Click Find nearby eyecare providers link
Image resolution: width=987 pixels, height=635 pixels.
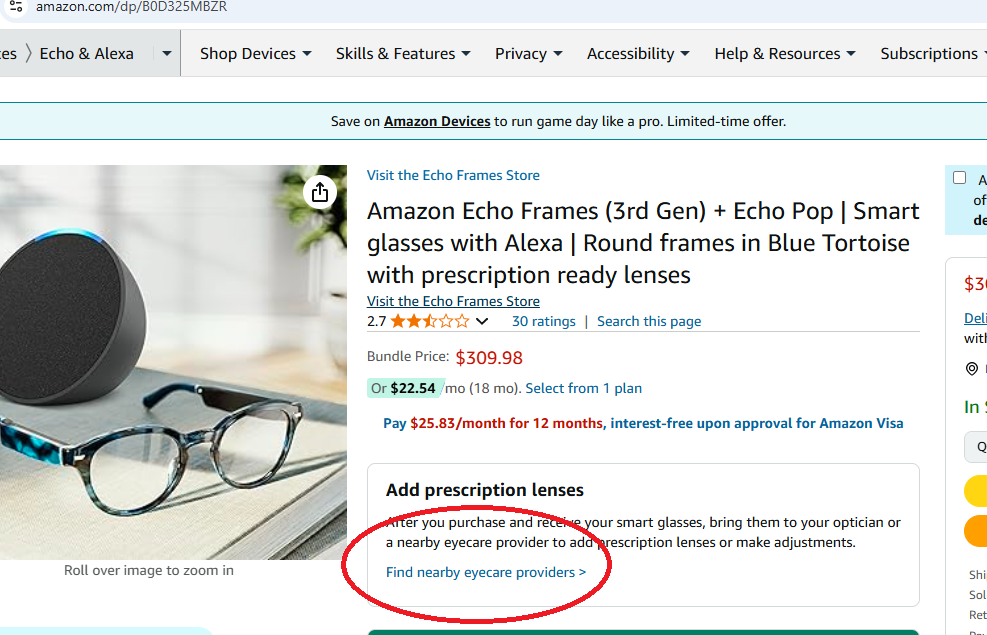click(x=486, y=572)
